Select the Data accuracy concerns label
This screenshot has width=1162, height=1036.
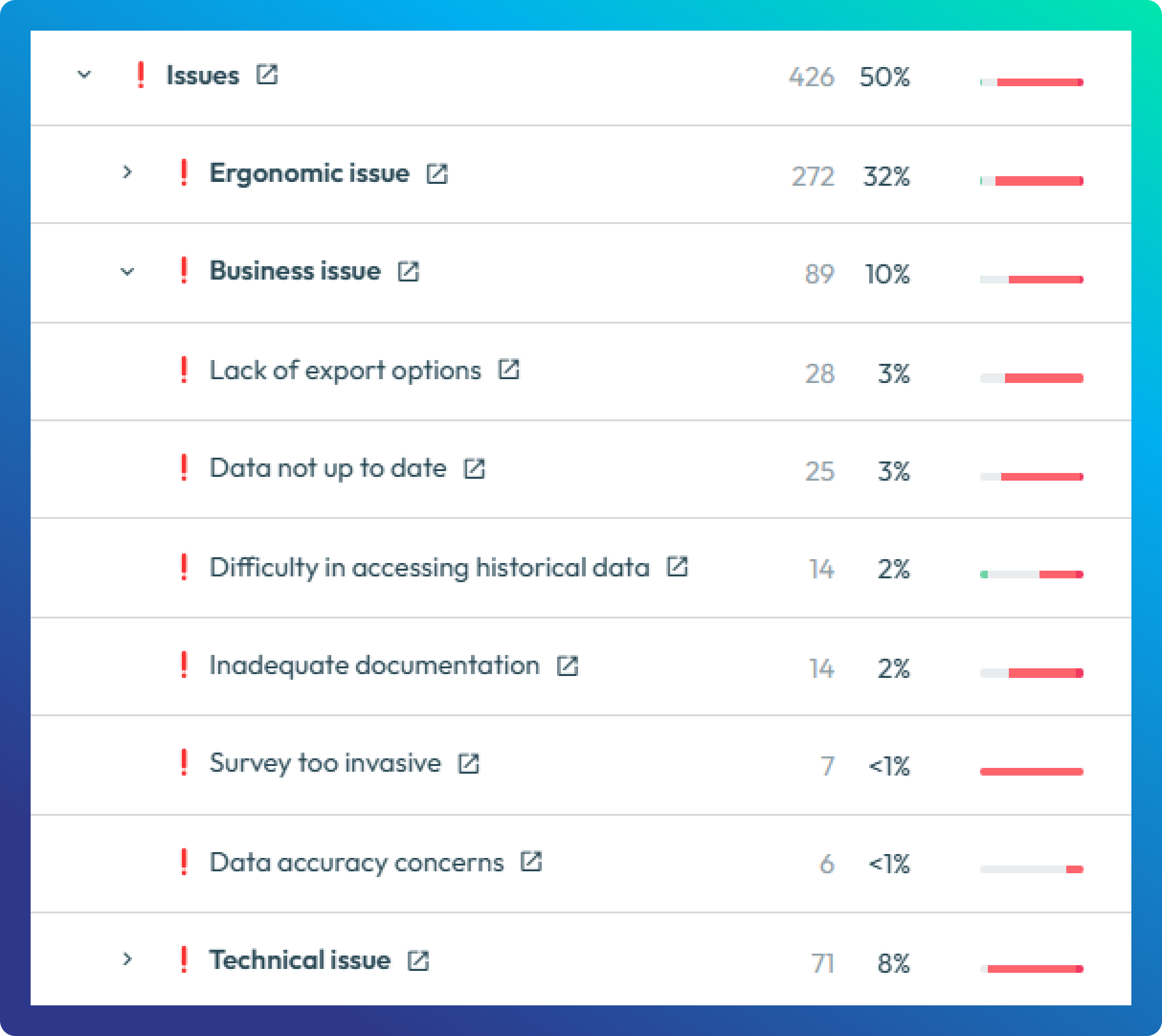(356, 862)
